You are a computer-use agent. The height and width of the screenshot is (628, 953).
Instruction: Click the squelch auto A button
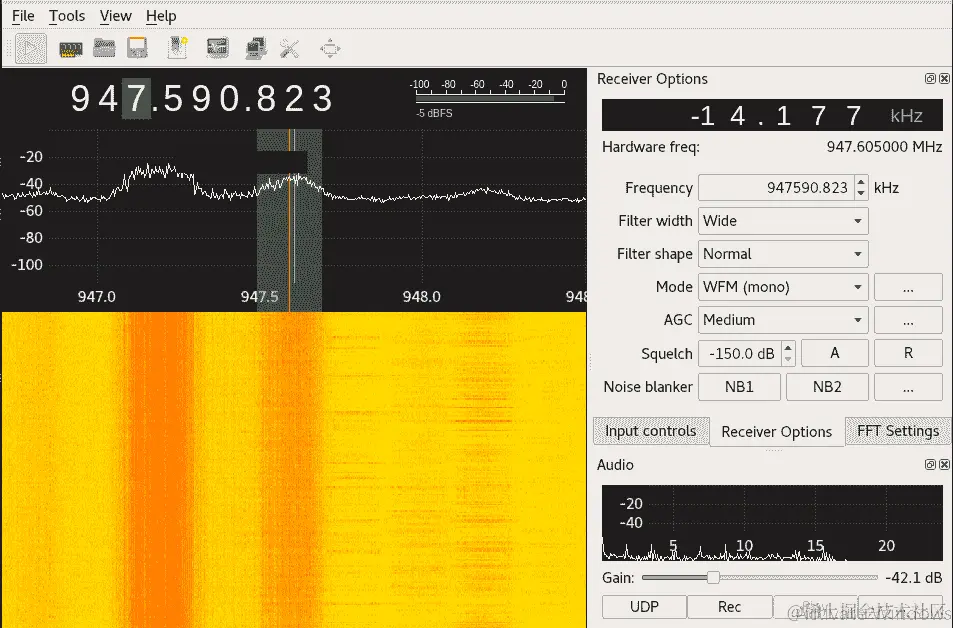[834, 353]
